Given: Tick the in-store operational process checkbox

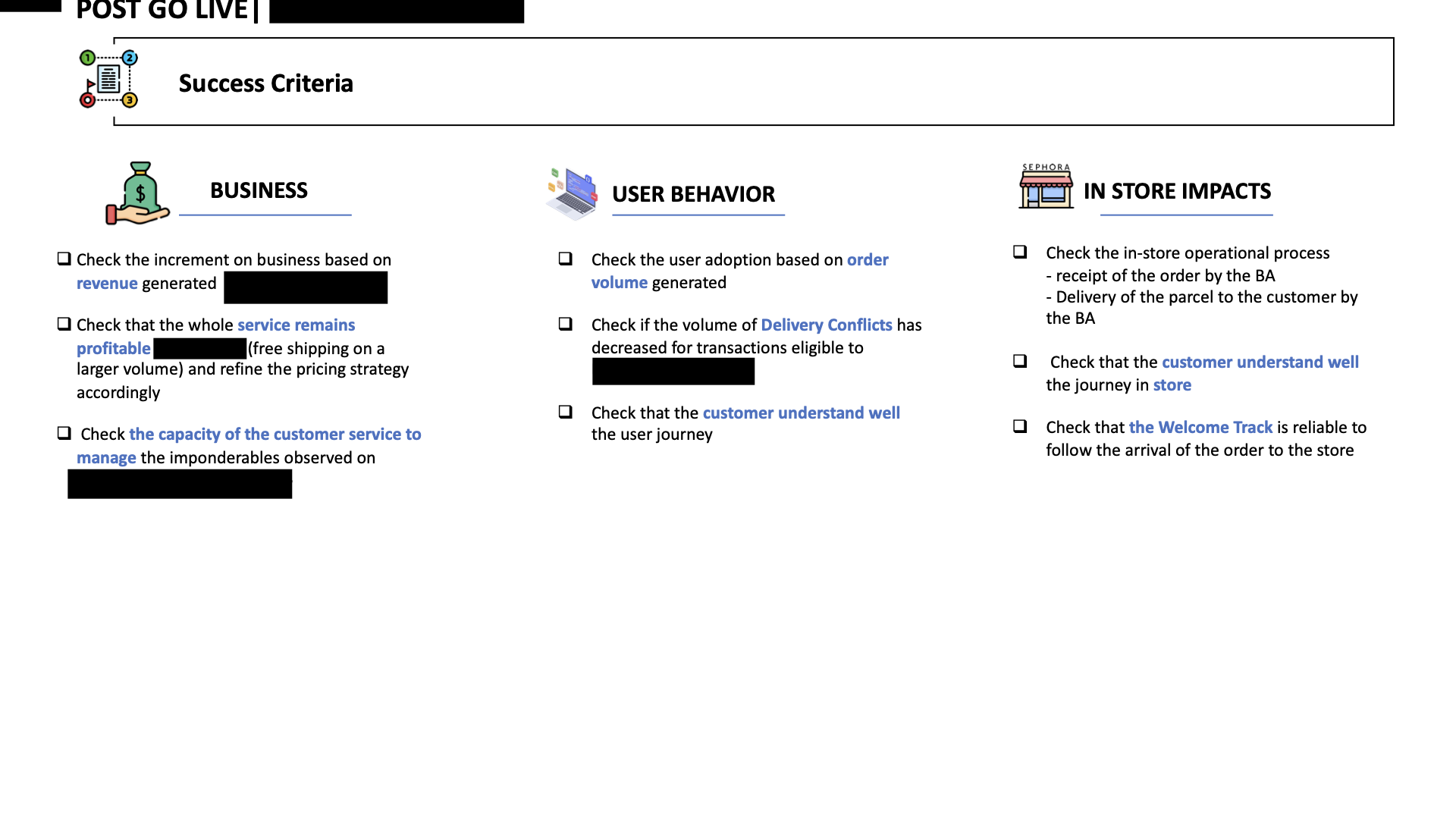Looking at the screenshot, I should tap(1020, 252).
